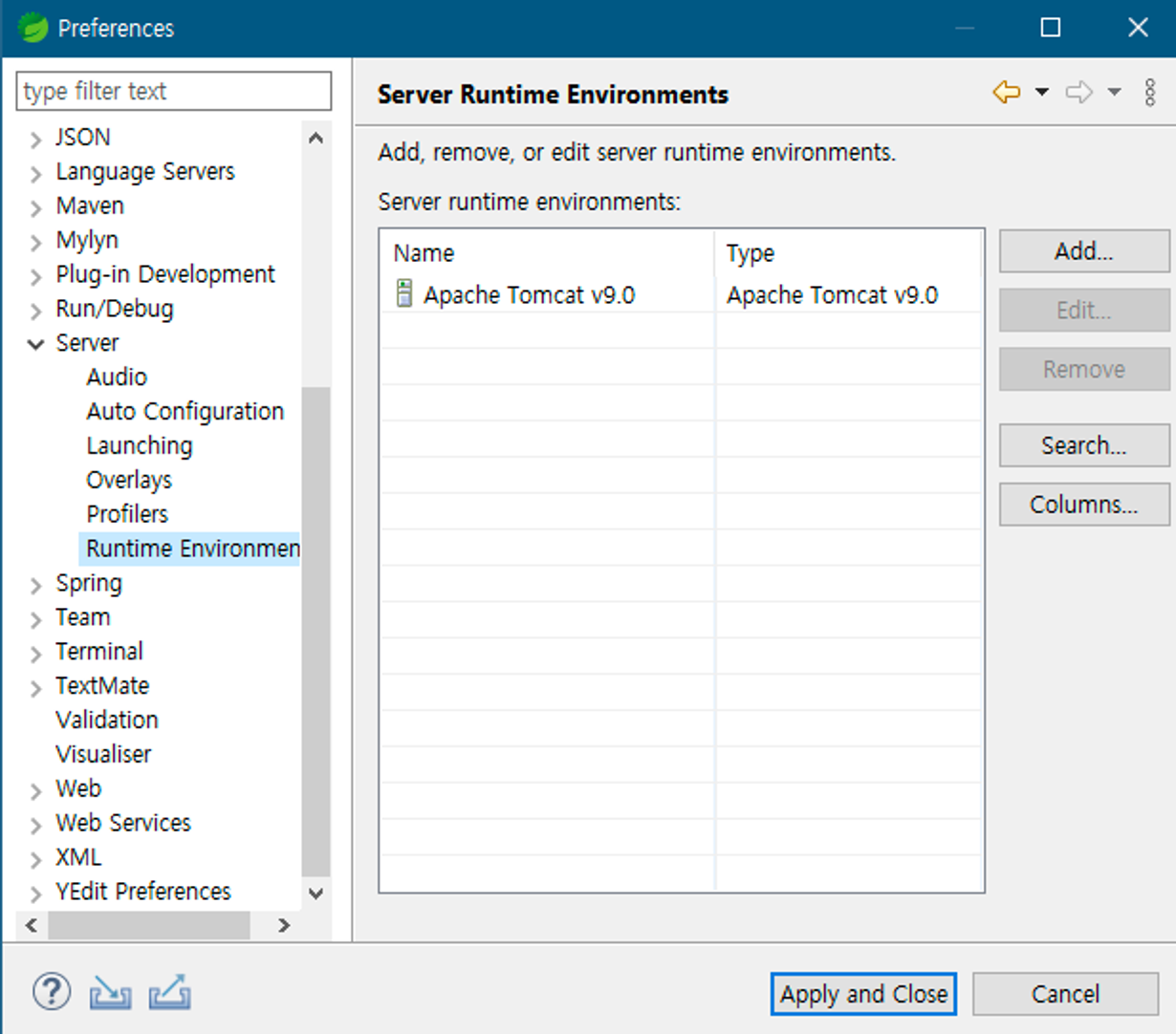Image resolution: width=1176 pixels, height=1034 pixels.
Task: Expand the Web Services node
Action: [35, 826]
